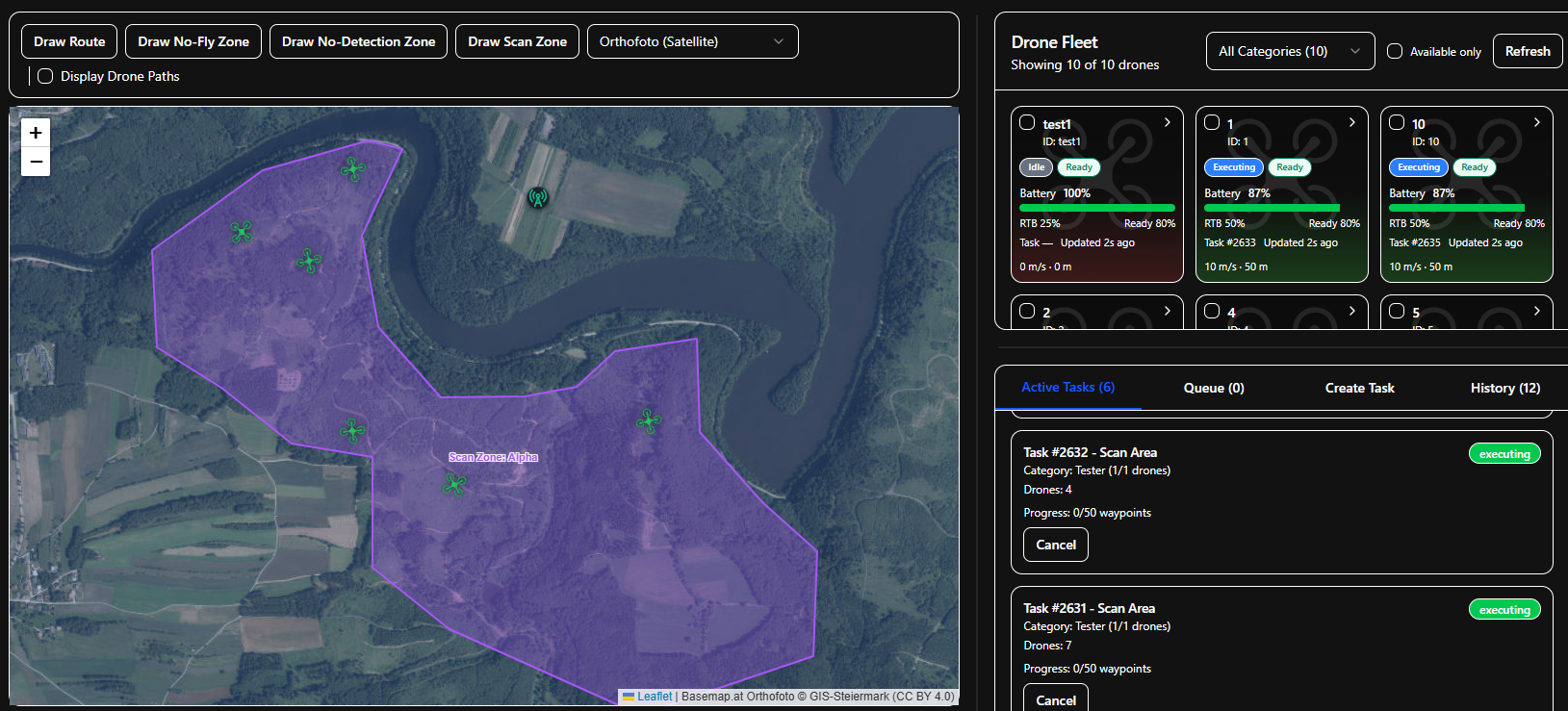Switch to the Queue (0) tab

tap(1213, 388)
